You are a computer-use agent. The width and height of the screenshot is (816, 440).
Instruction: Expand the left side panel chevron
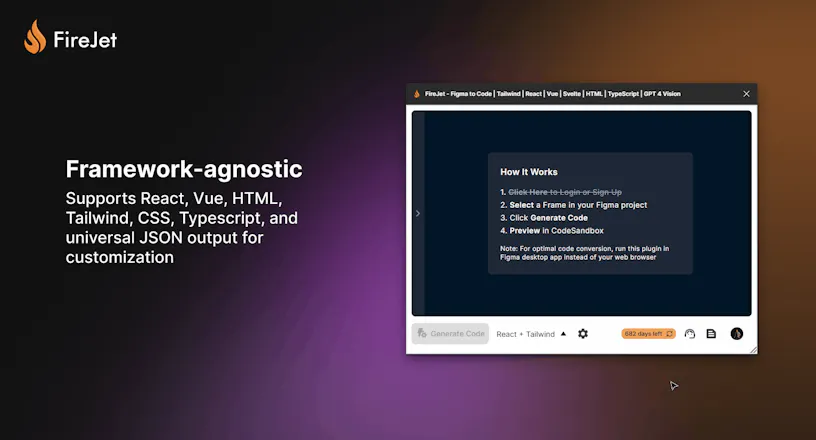[417, 213]
